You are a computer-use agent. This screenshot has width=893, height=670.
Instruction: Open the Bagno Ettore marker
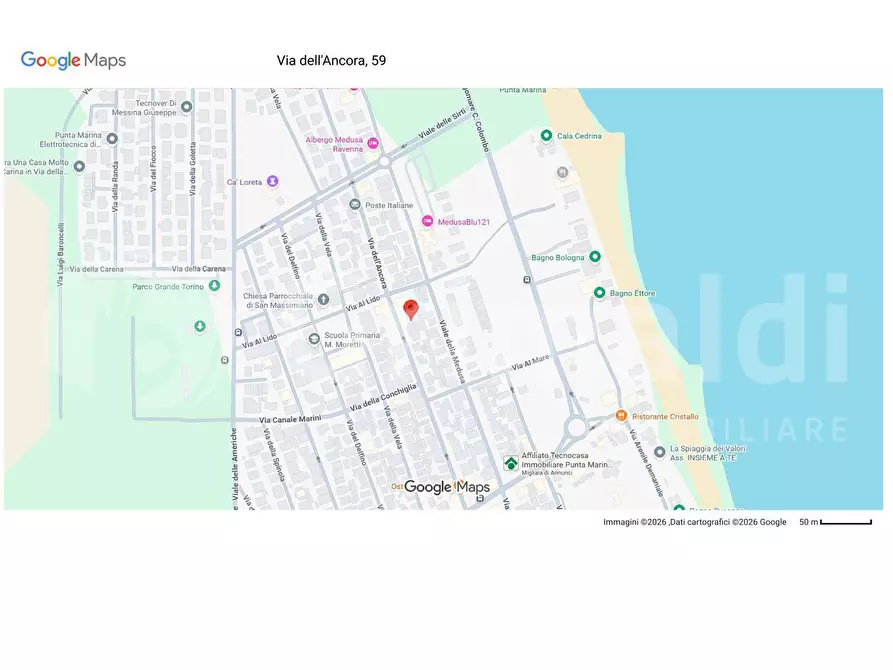click(x=599, y=293)
